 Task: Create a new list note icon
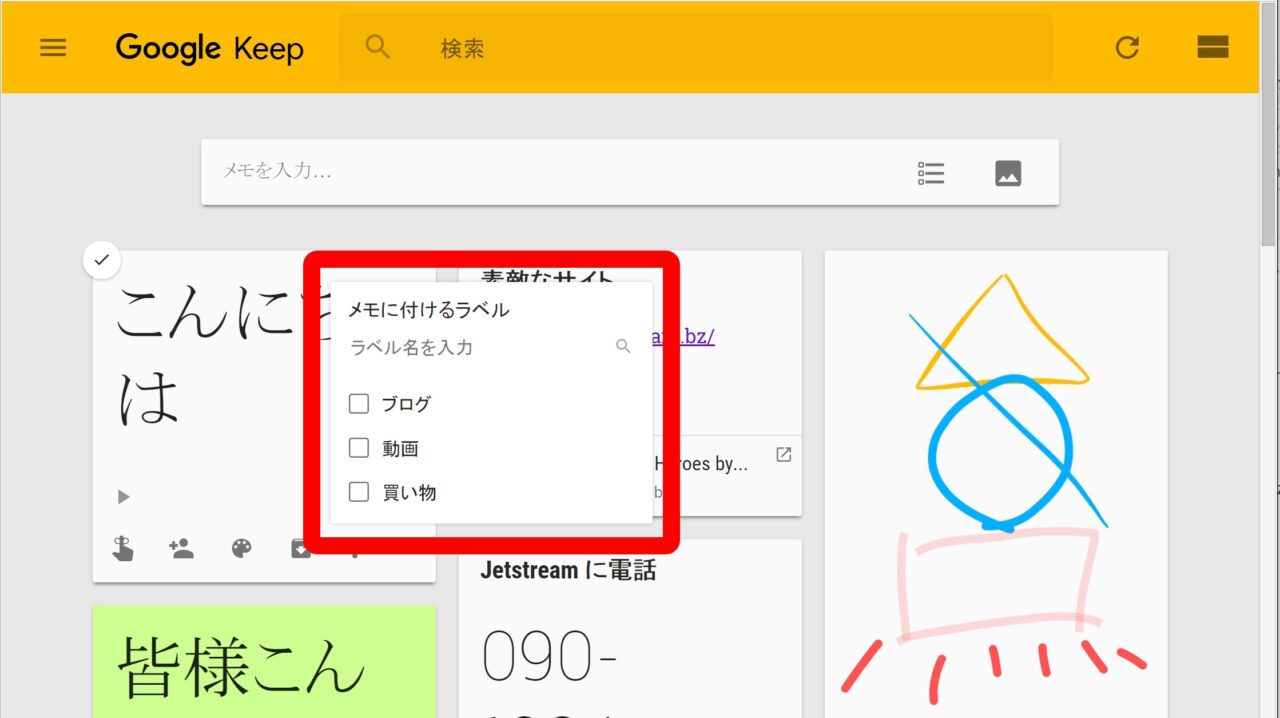click(931, 173)
